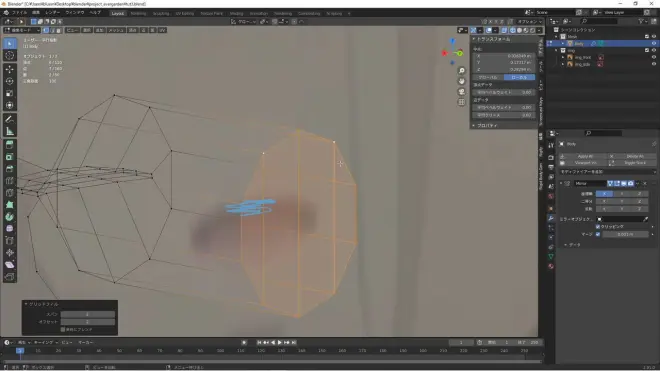Click the play button in the timeline
This screenshot has width=660, height=371.
pyautogui.click(x=279, y=342)
